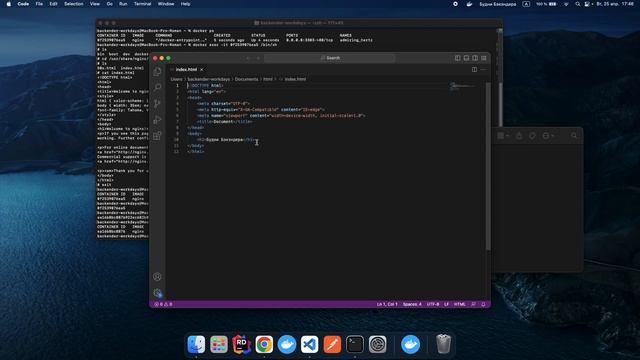Click the Docker whale icon in the menu bar
This screenshot has width=640, height=360.
point(469,4)
